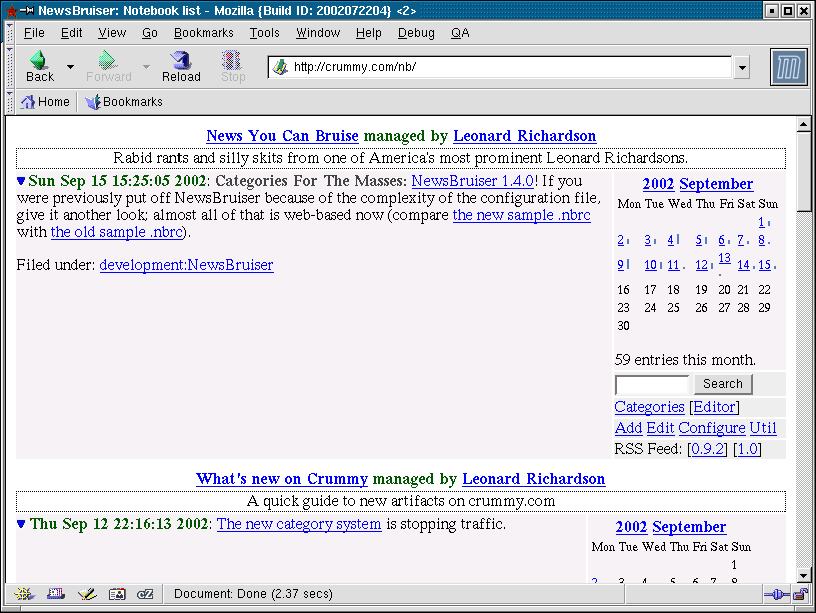Screen dimensions: 816x613
Task: Open Mail client from status bar
Action: coord(55,594)
